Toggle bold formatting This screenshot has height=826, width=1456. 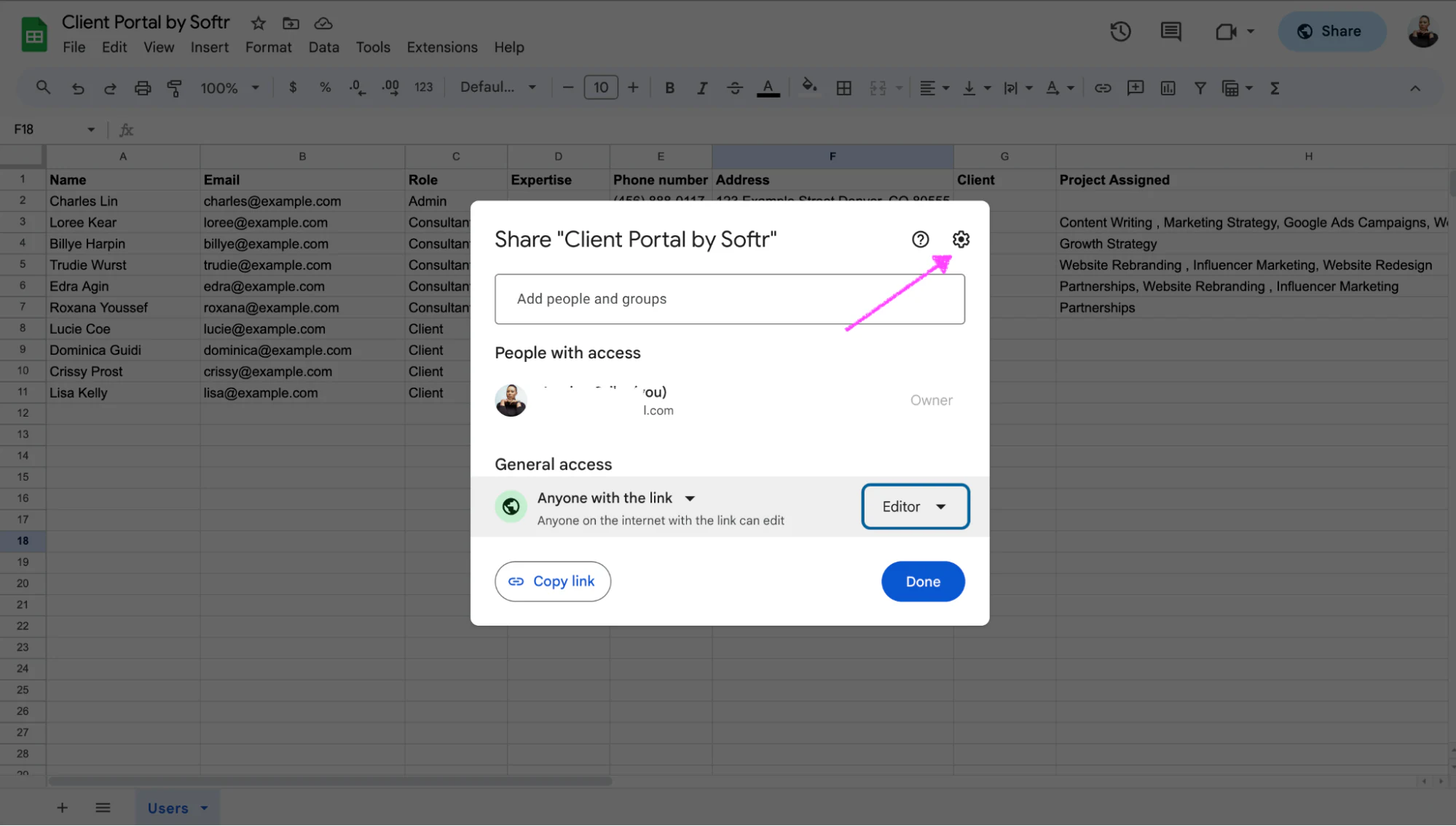[669, 88]
